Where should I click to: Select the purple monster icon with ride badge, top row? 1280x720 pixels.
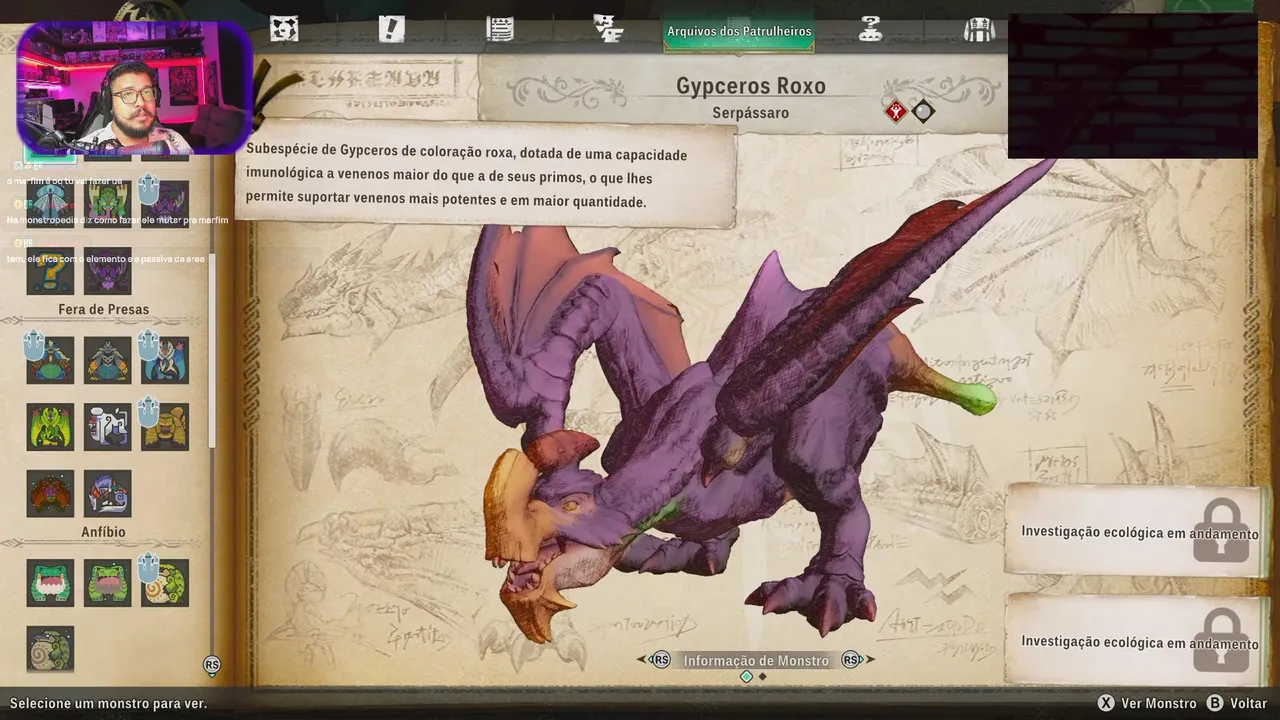point(165,203)
